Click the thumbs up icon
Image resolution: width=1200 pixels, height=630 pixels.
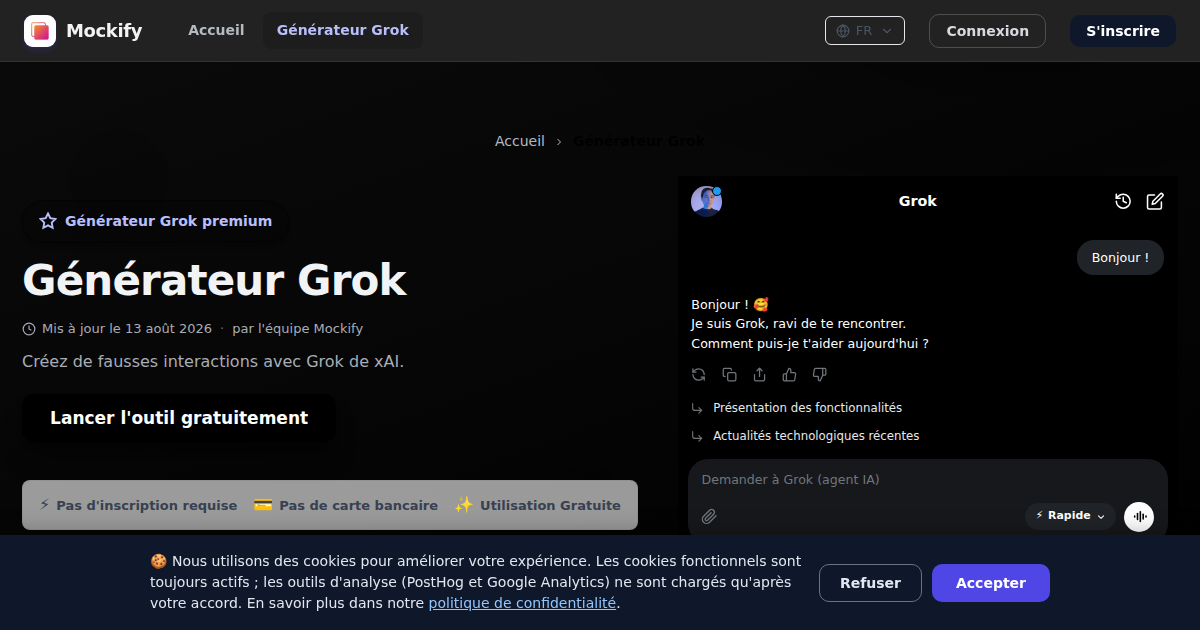pyautogui.click(x=789, y=375)
